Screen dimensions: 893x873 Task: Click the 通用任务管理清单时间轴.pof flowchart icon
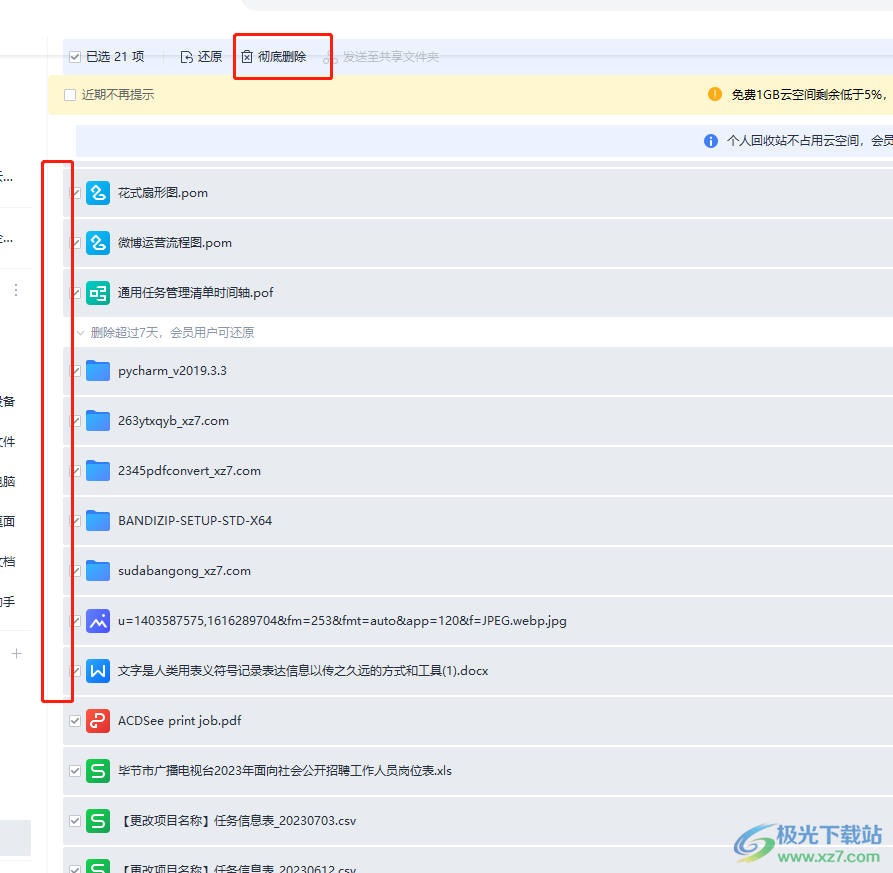[97, 293]
